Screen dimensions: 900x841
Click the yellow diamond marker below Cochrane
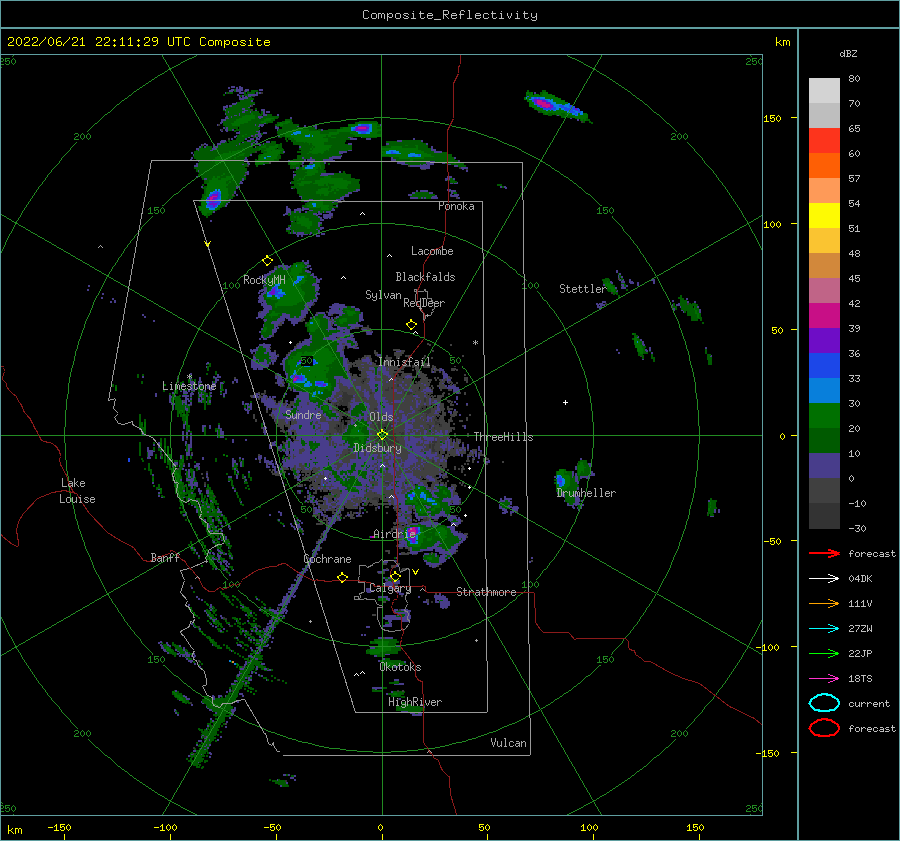[343, 577]
